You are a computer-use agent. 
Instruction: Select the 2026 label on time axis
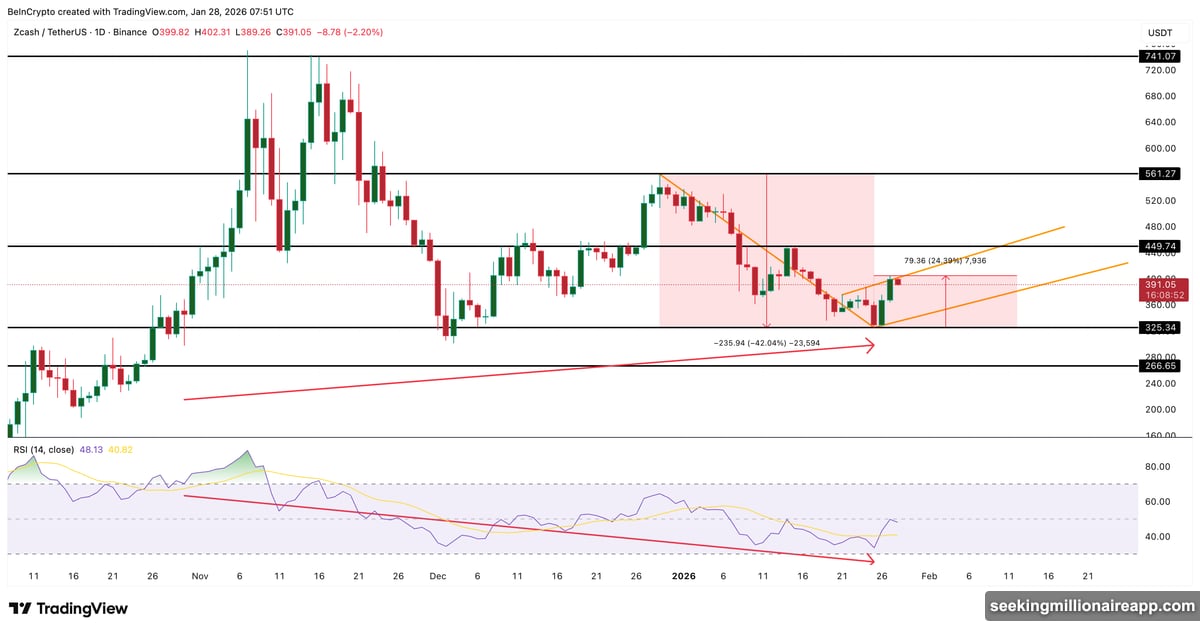[684, 576]
